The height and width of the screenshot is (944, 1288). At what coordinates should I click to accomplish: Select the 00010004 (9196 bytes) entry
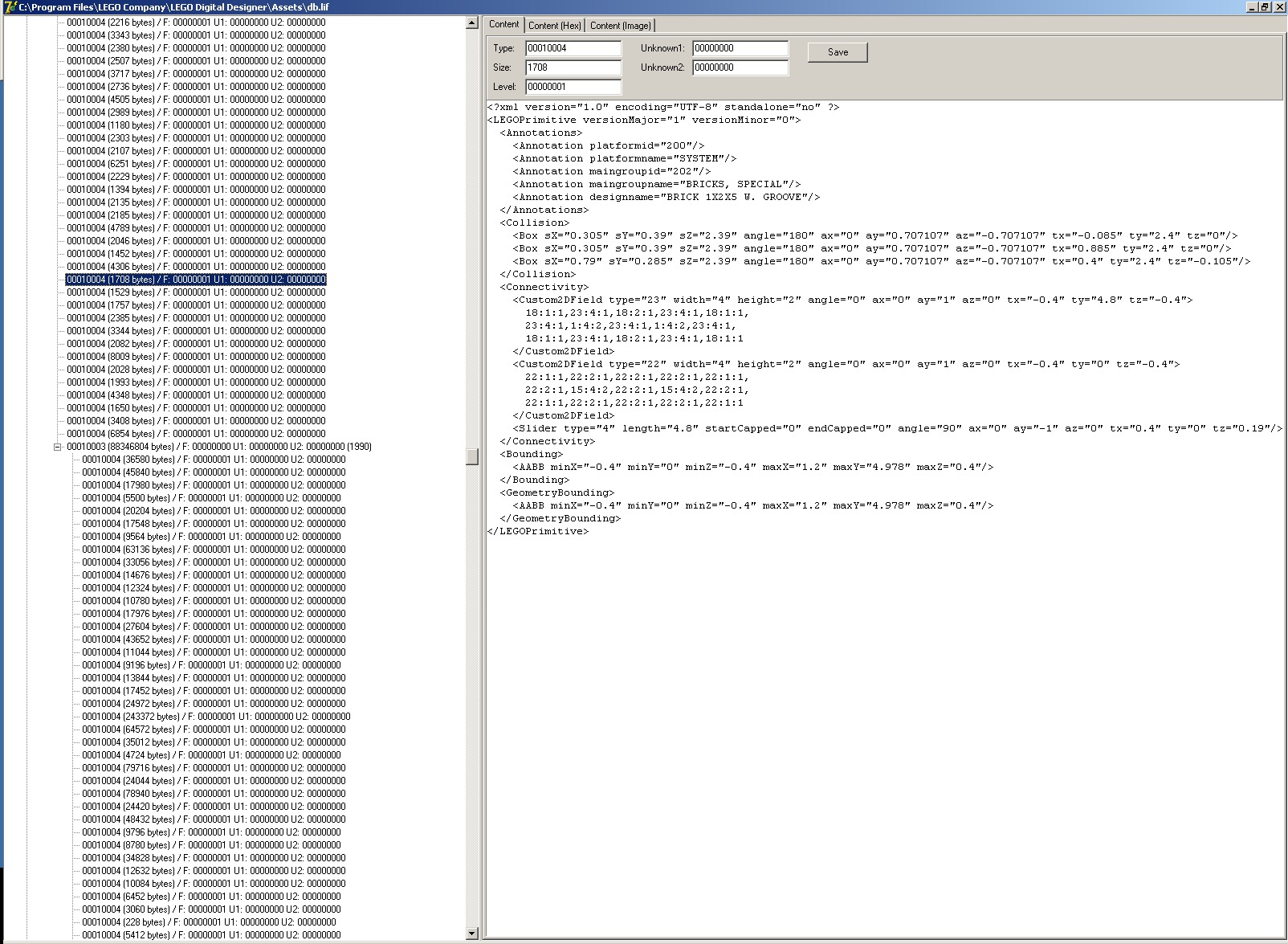pyautogui.click(x=211, y=665)
